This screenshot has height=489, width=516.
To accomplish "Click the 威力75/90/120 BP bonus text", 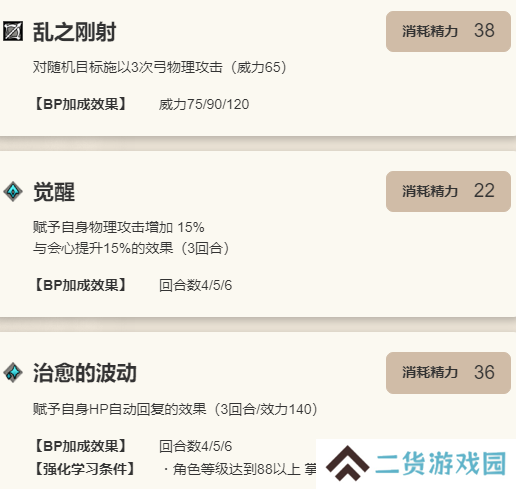I will point(204,105).
